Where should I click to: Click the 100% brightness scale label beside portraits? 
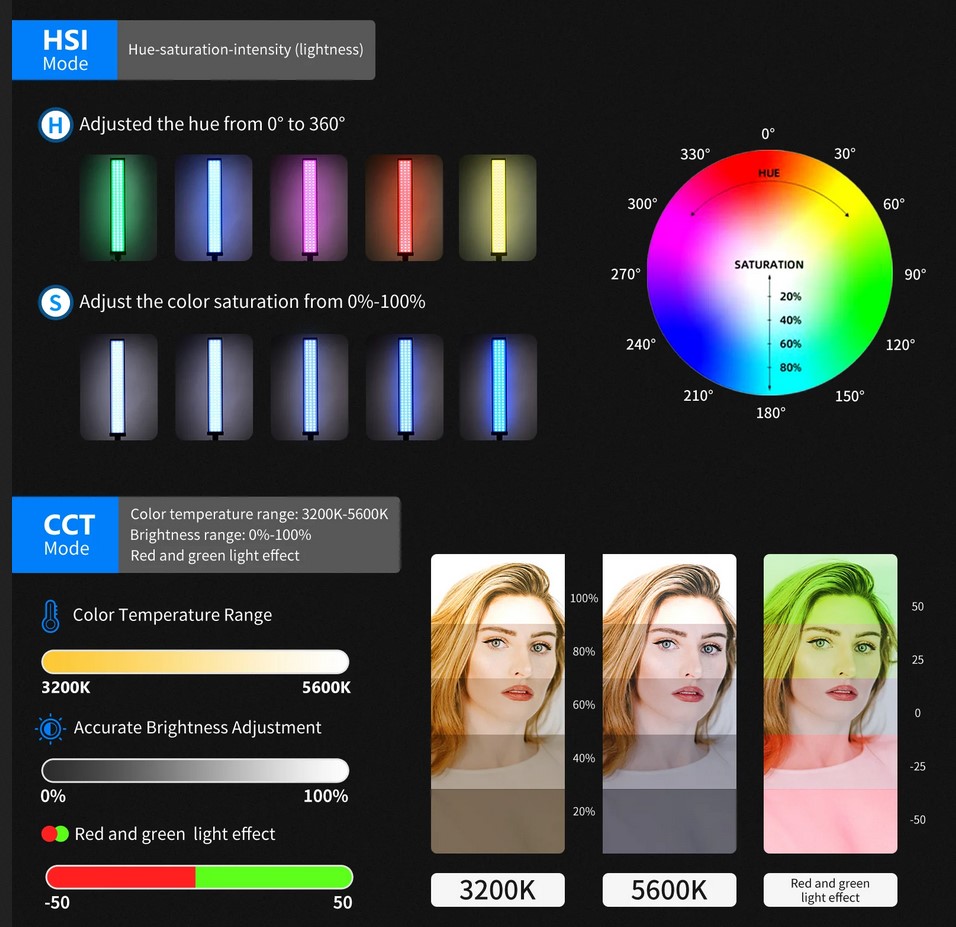[584, 598]
